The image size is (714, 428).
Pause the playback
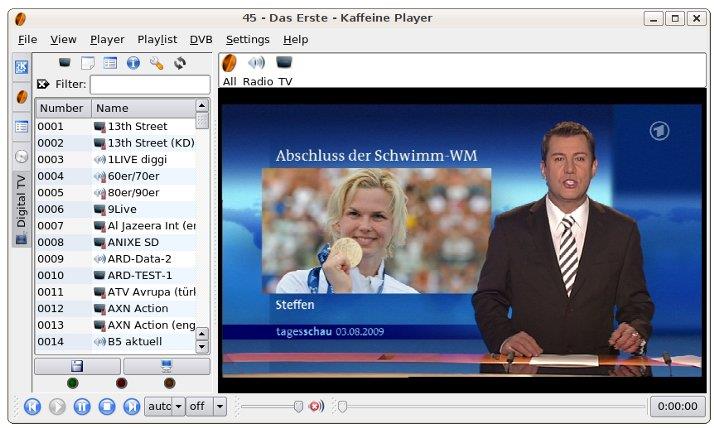tap(82, 406)
